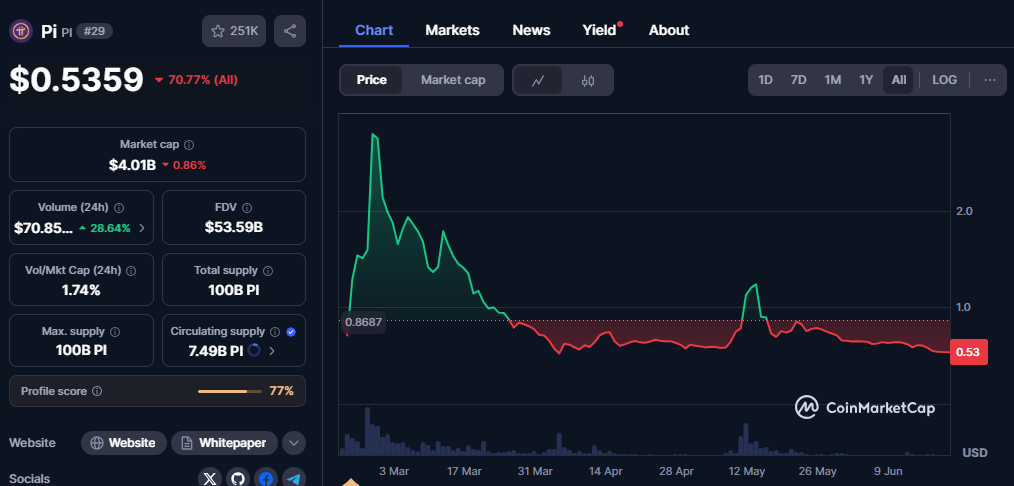Open the Website link button
Image resolution: width=1014 pixels, height=486 pixels.
pyautogui.click(x=124, y=443)
